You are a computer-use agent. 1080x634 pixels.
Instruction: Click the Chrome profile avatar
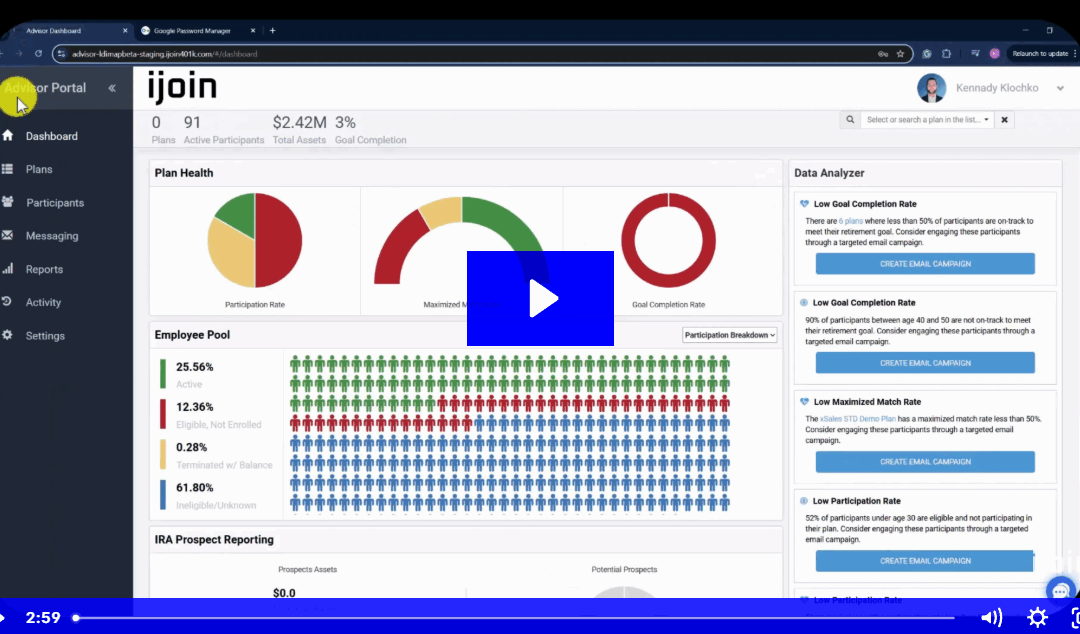pos(994,54)
